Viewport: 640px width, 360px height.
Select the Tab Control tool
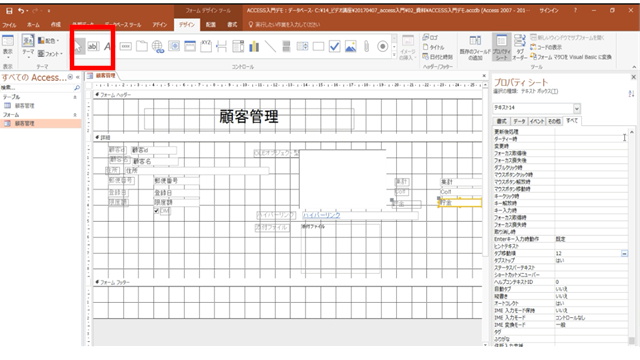coord(142,47)
